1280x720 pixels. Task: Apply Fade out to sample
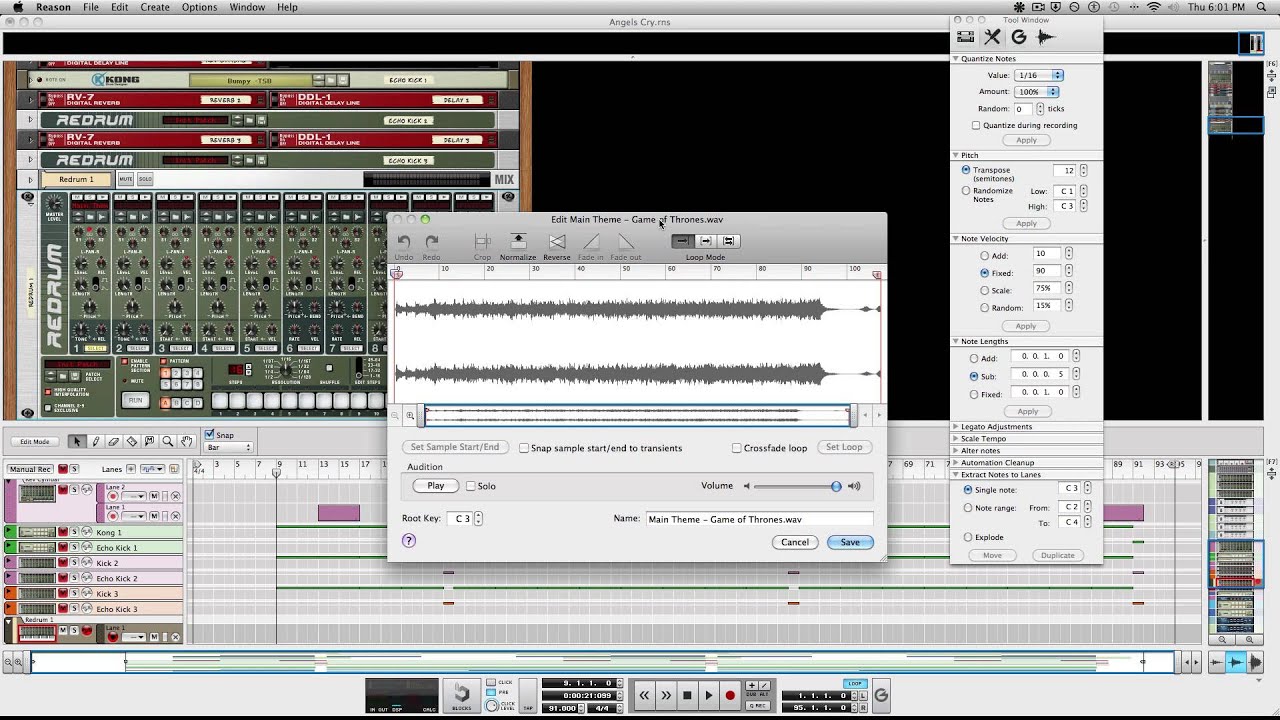tap(626, 246)
